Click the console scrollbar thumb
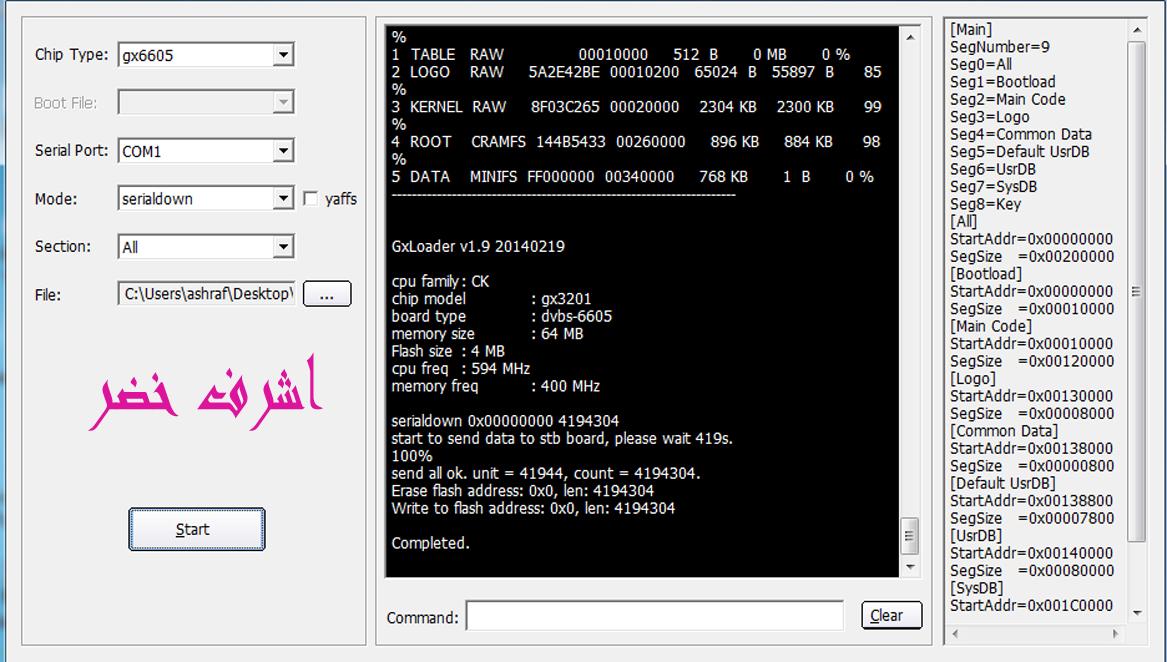This screenshot has width=1167, height=662. [x=910, y=536]
